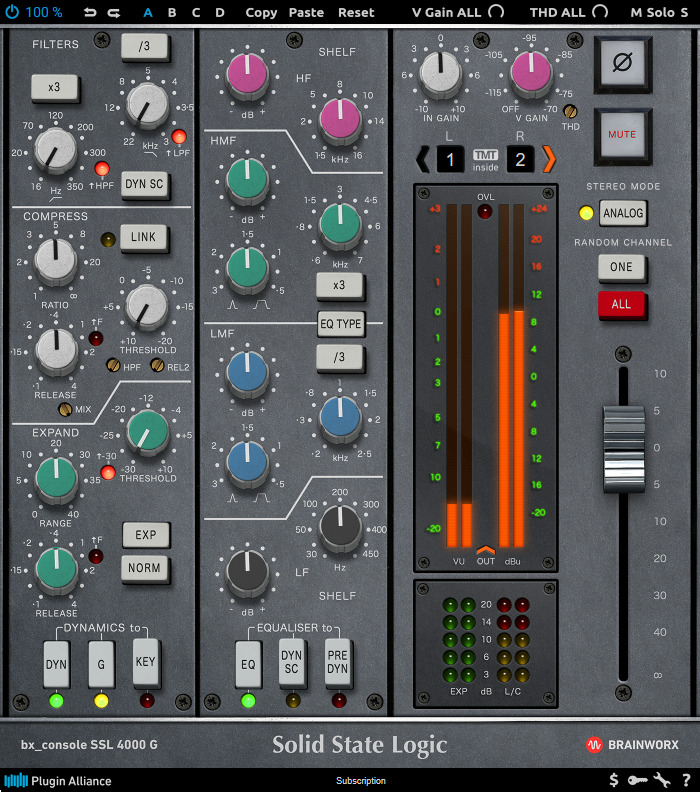Toggle the phase invert Ø button
Screen dimensions: 700x792
[x=622, y=64]
